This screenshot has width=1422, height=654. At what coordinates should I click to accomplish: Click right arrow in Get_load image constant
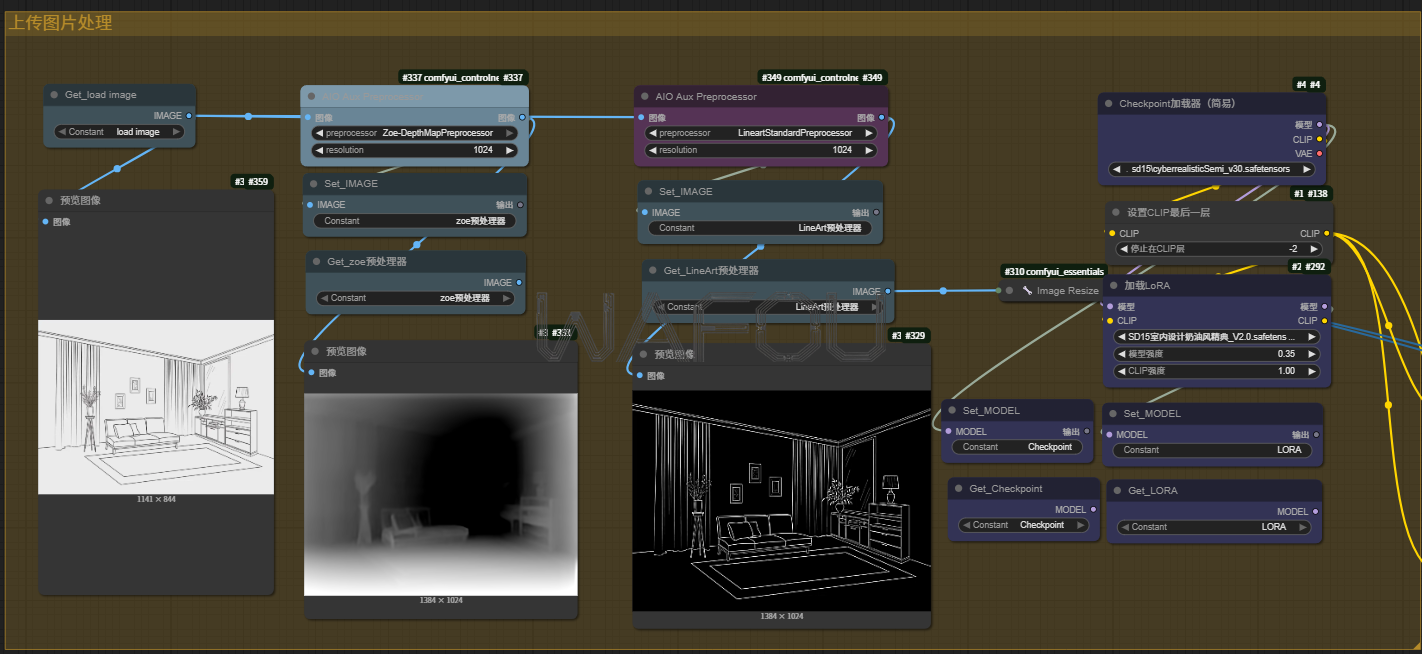[176, 132]
